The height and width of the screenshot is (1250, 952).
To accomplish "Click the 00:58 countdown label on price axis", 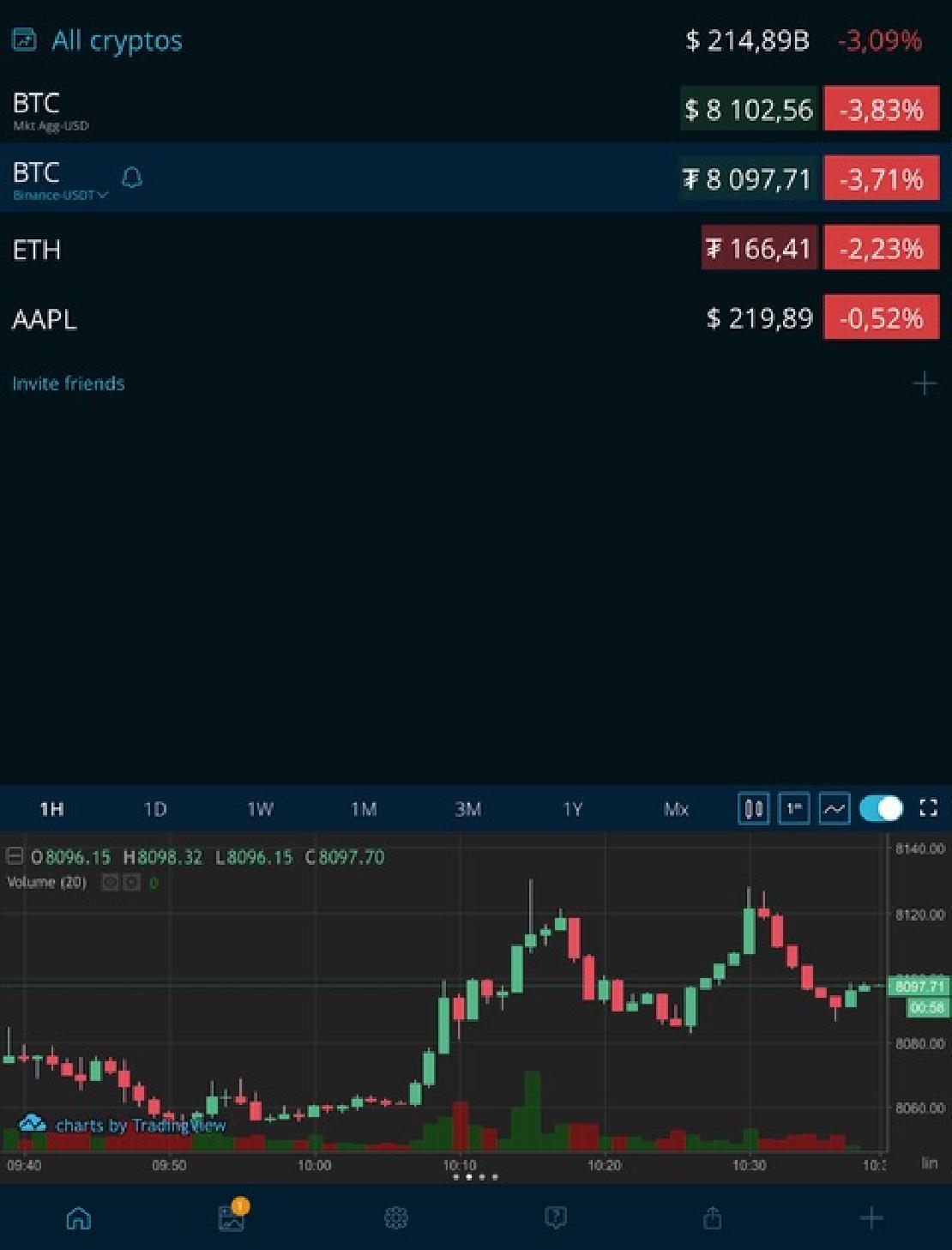I will [x=927, y=1008].
